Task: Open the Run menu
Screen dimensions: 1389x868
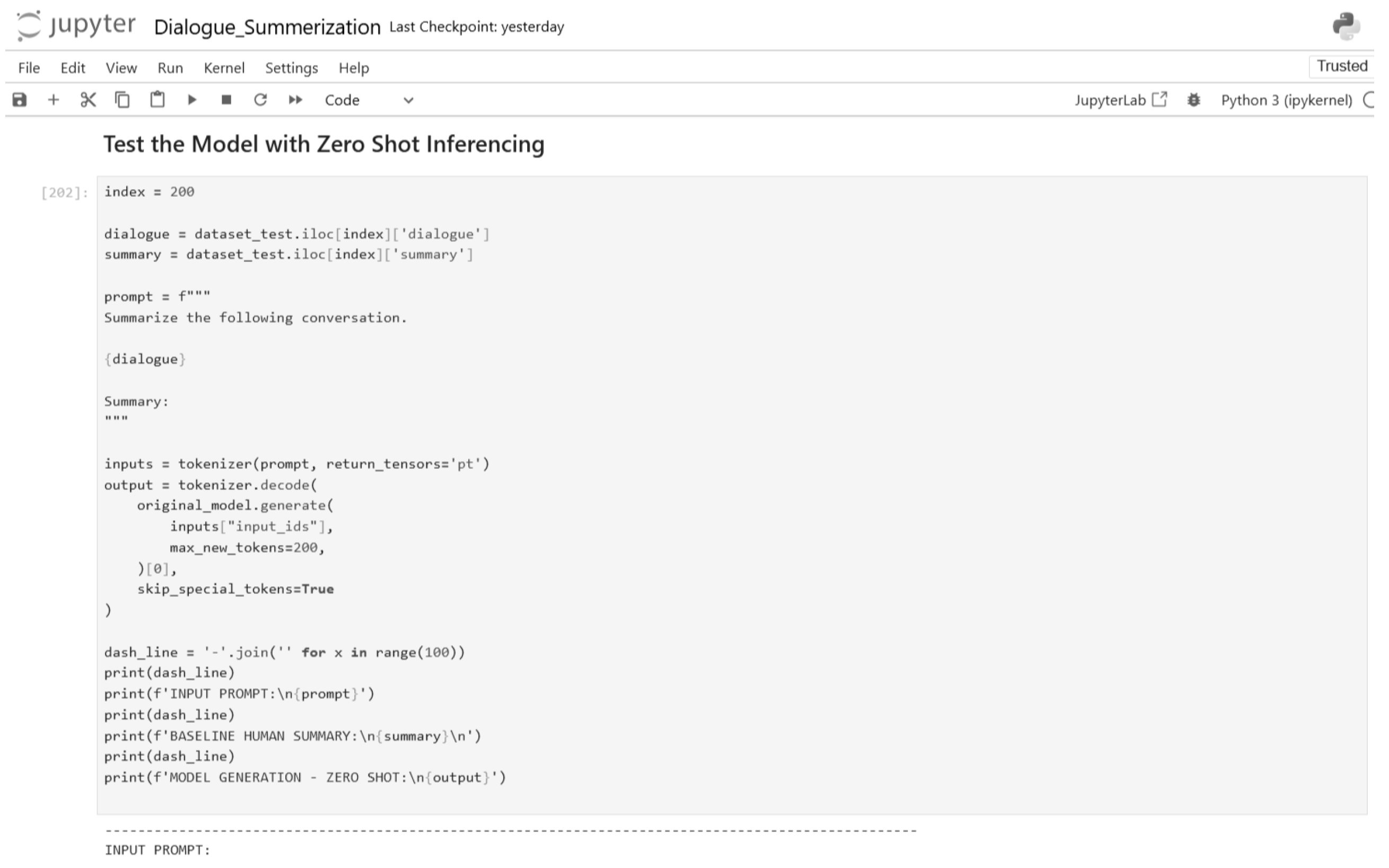Action: click(x=170, y=68)
